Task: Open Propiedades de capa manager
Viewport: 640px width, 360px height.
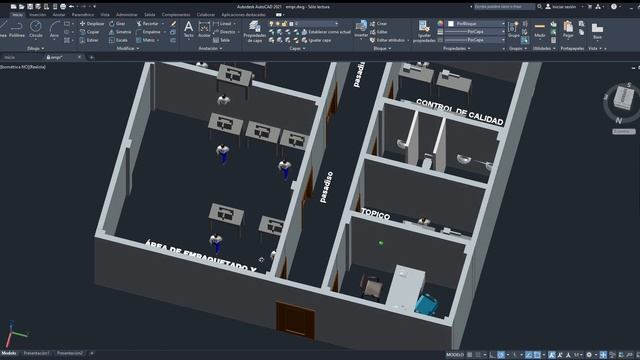Action: coord(254,31)
